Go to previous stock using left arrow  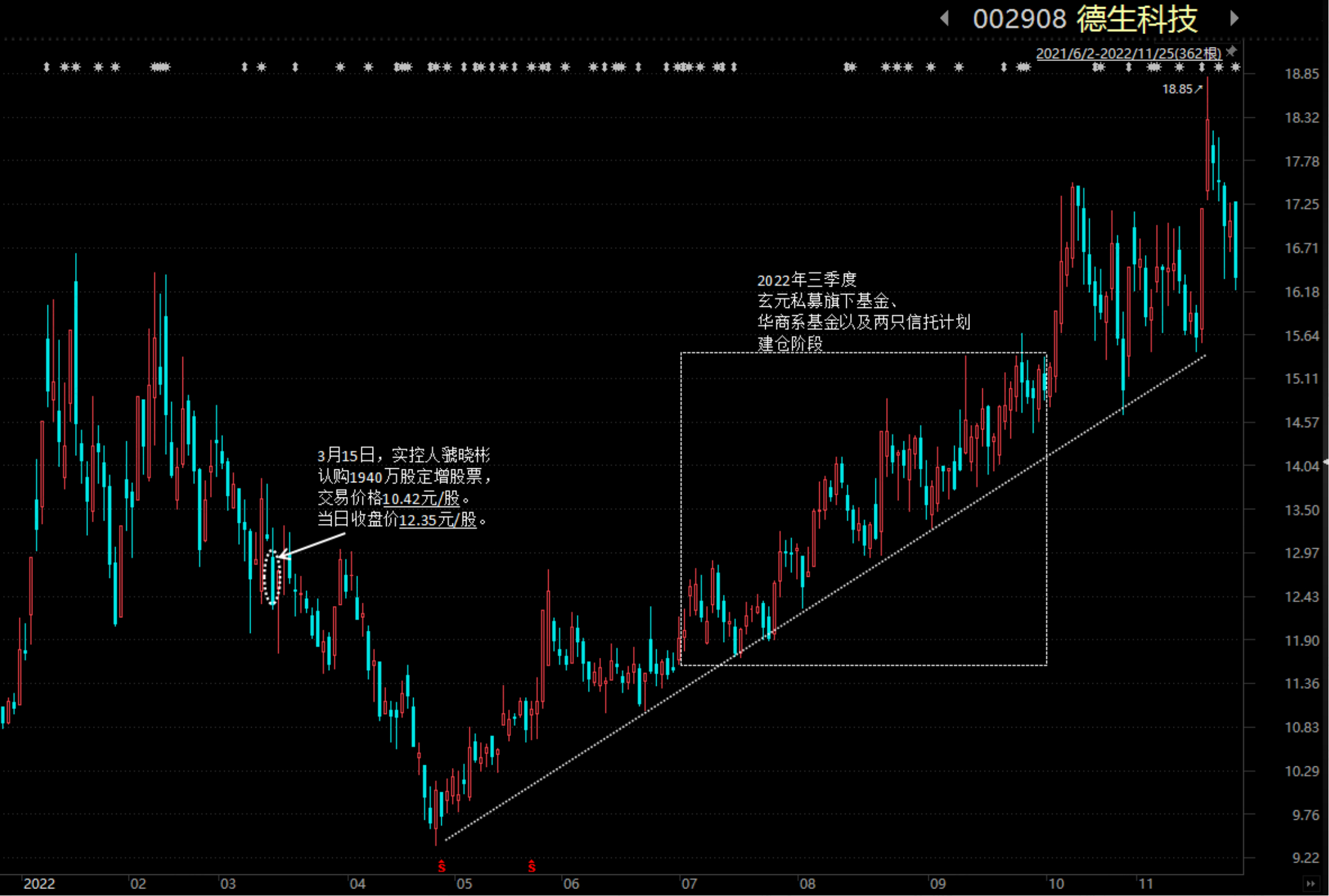click(945, 18)
